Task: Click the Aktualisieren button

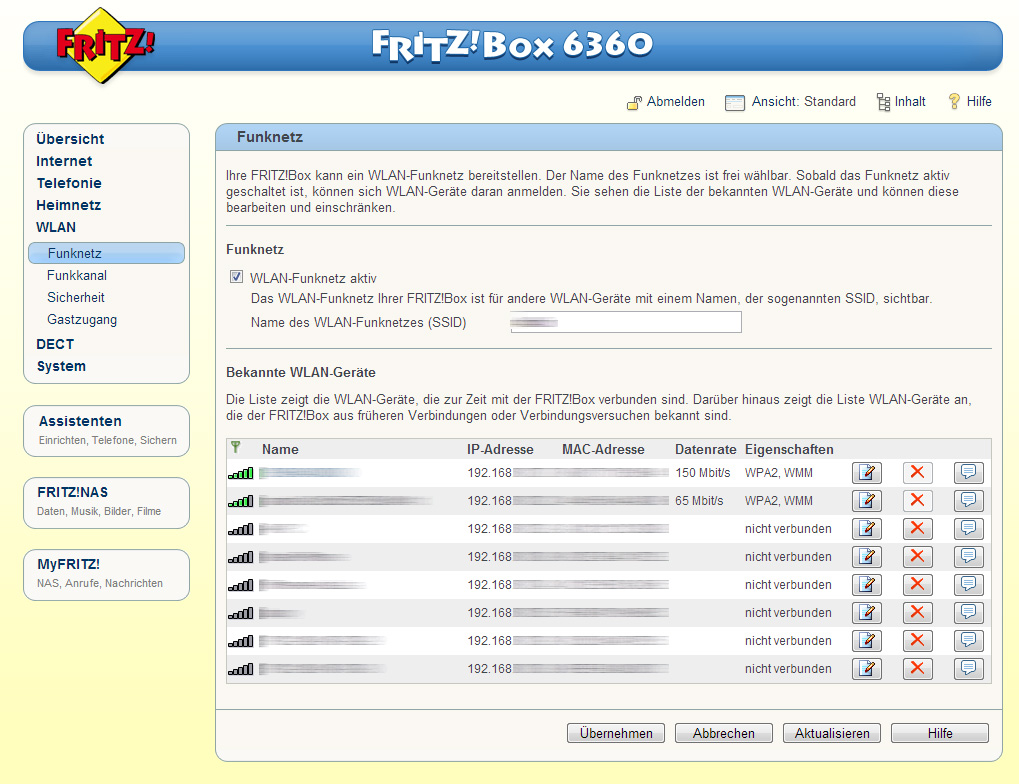Action: [x=832, y=733]
